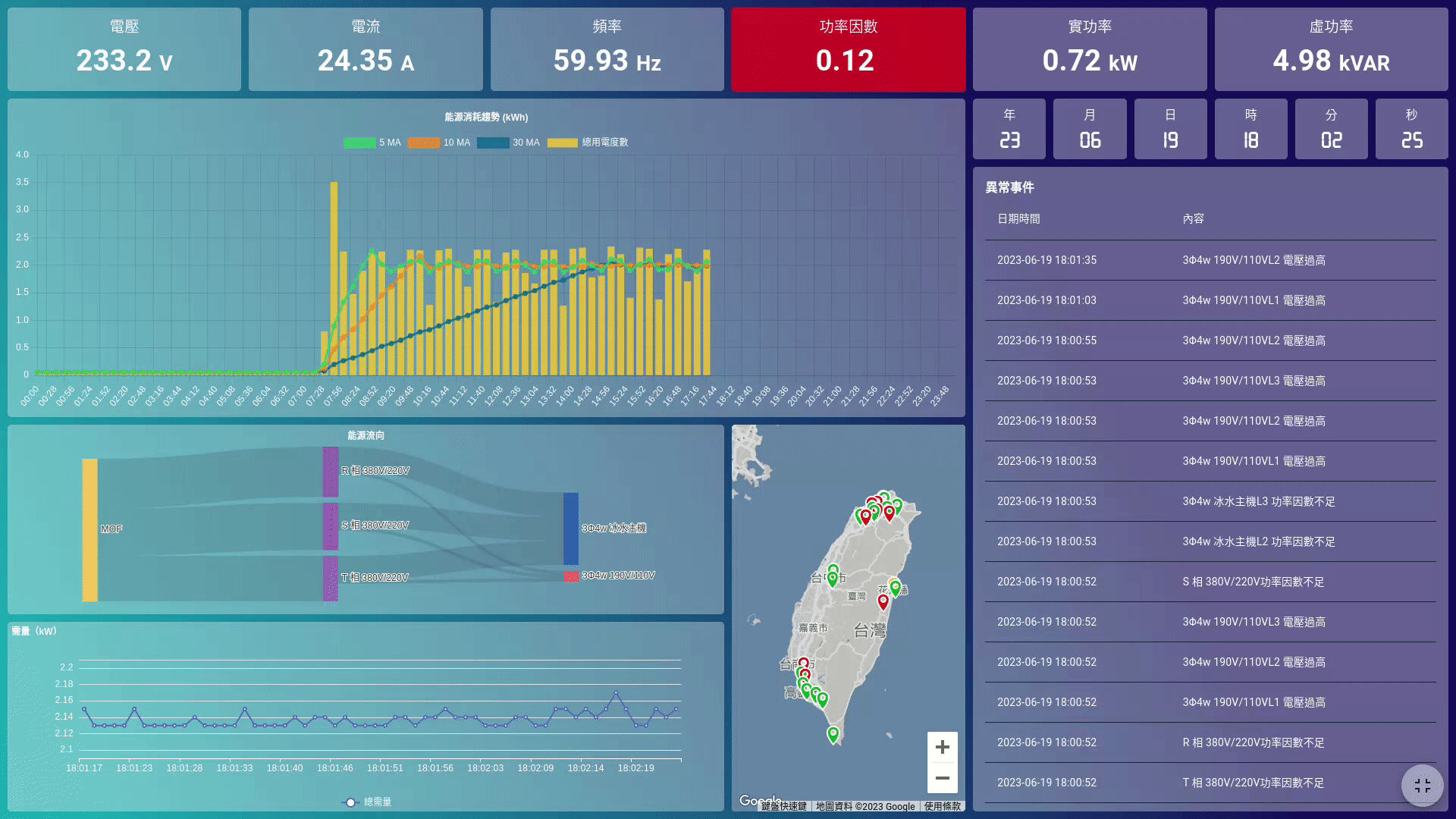Click the 電流 24.35 A card

coord(366,49)
